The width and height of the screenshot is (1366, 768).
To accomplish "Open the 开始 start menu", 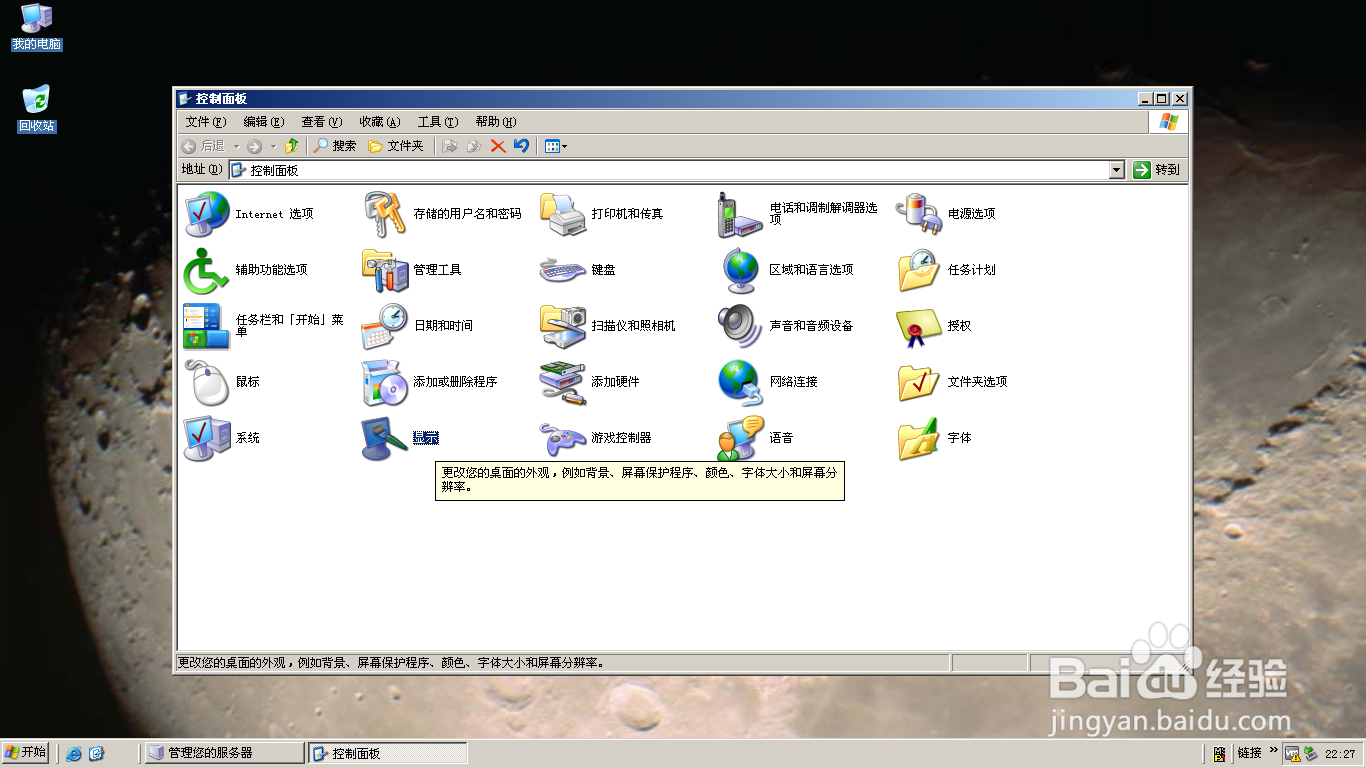I will (x=26, y=753).
